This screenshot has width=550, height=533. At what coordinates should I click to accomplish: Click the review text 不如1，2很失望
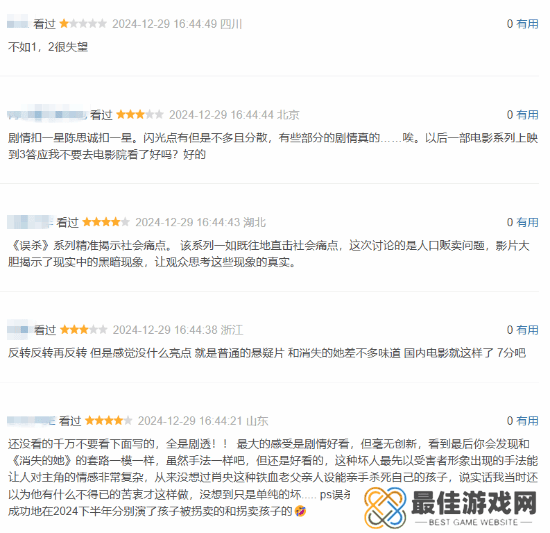pyautogui.click(x=48, y=47)
